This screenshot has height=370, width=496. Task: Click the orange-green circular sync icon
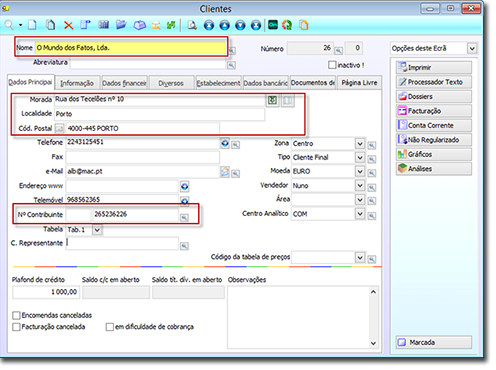click(287, 25)
